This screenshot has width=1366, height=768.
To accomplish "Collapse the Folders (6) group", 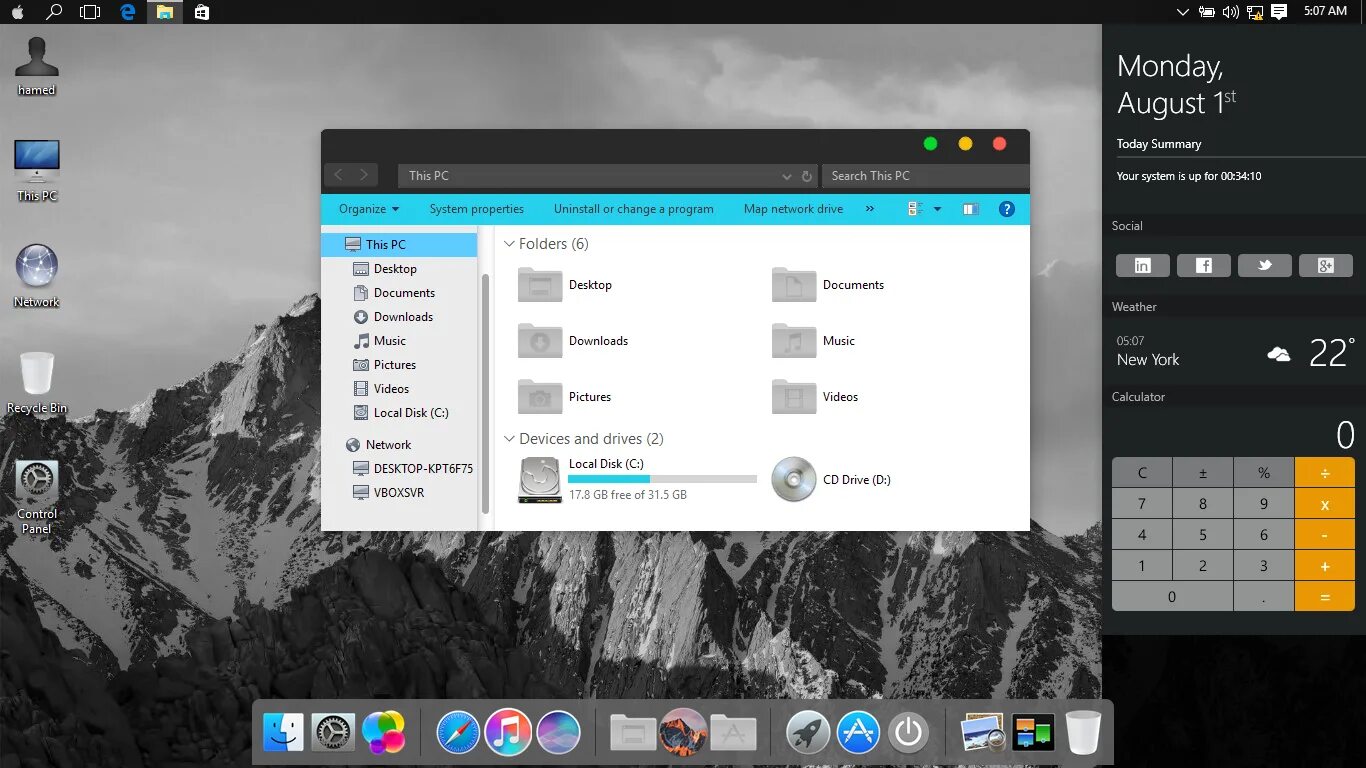I will 510,244.
